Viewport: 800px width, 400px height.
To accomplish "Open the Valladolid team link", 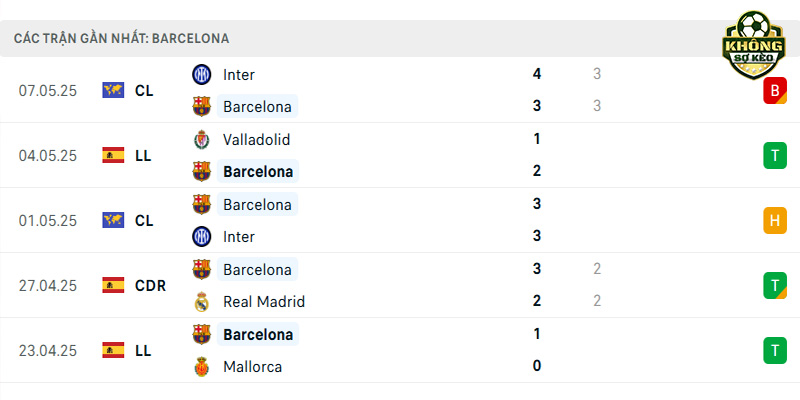I will tap(257, 139).
